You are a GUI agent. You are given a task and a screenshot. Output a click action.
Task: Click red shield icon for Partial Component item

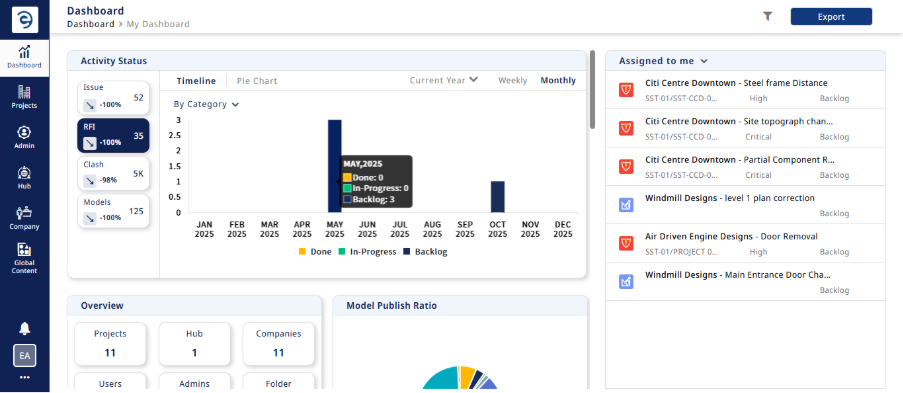(x=626, y=167)
